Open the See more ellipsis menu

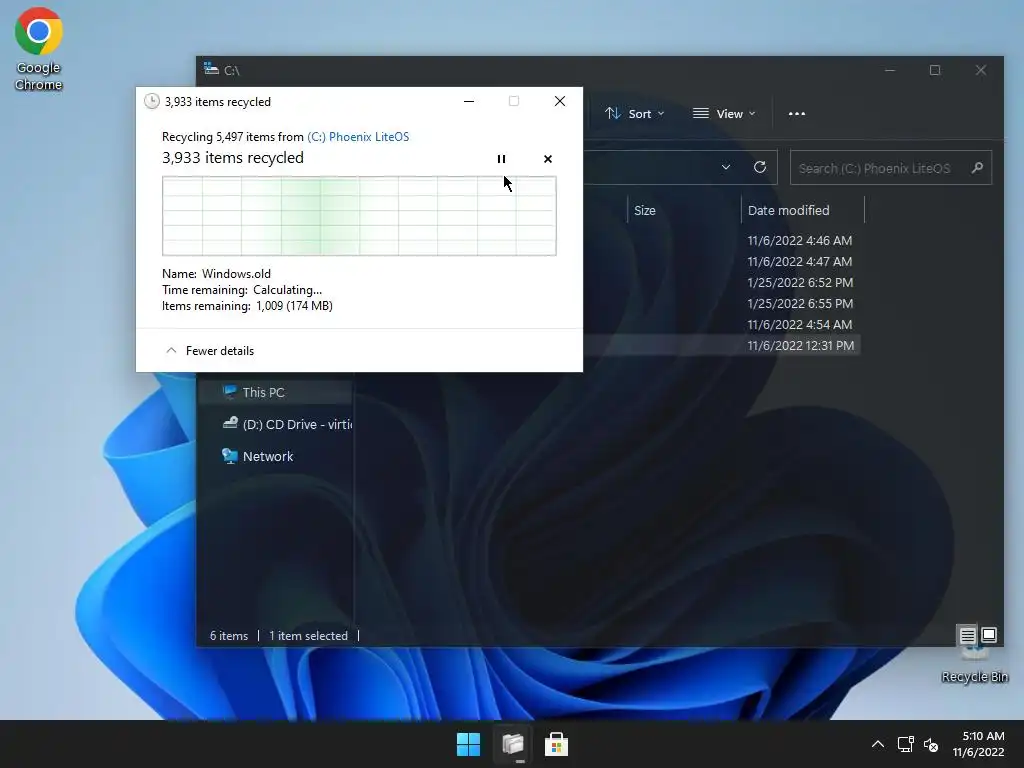(x=797, y=114)
